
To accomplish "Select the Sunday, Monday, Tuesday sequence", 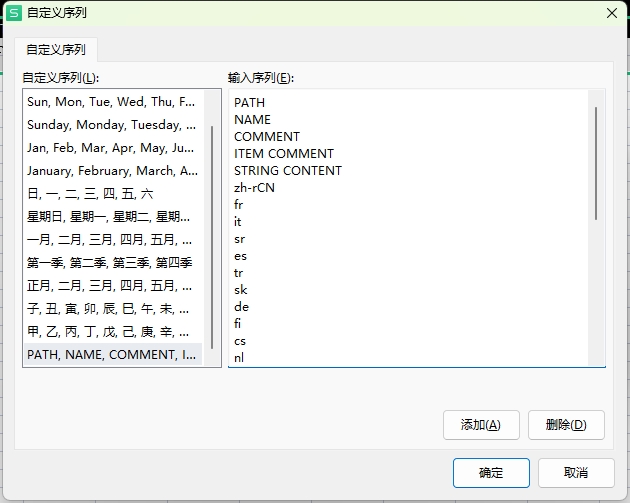I will pyautogui.click(x=113, y=125).
